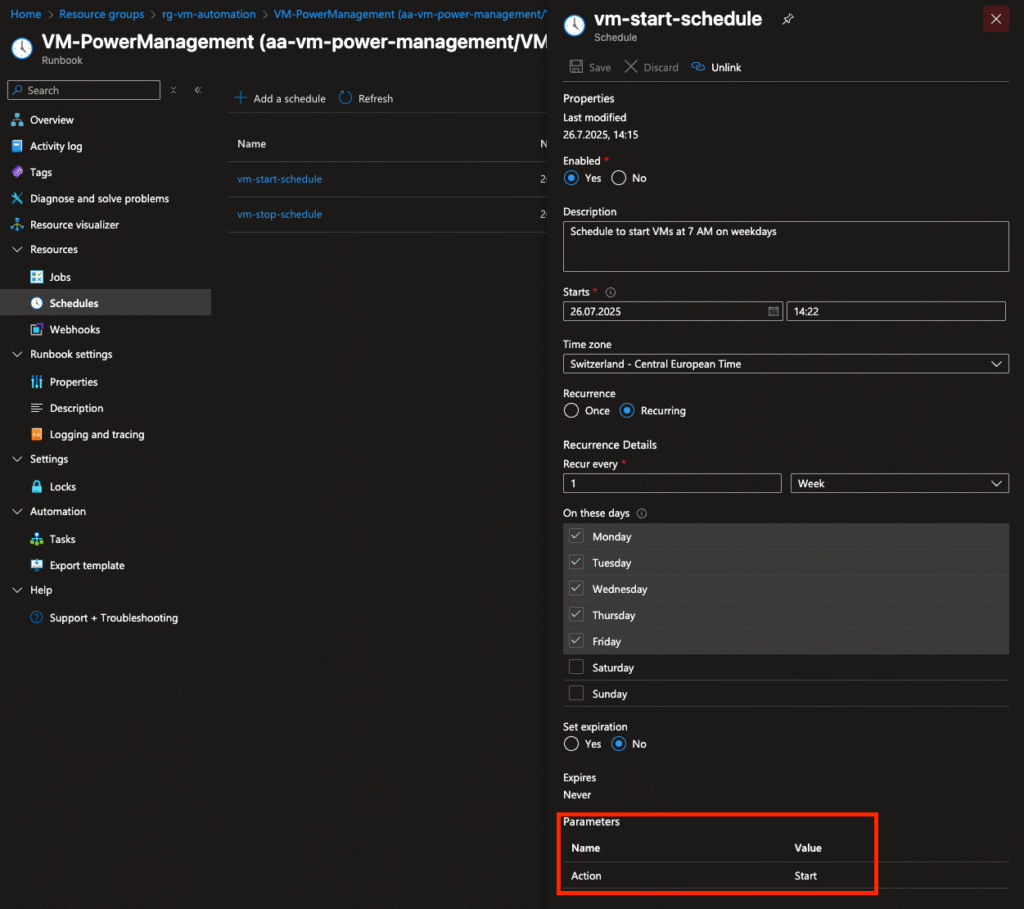Click the Jobs icon

click(x=37, y=277)
